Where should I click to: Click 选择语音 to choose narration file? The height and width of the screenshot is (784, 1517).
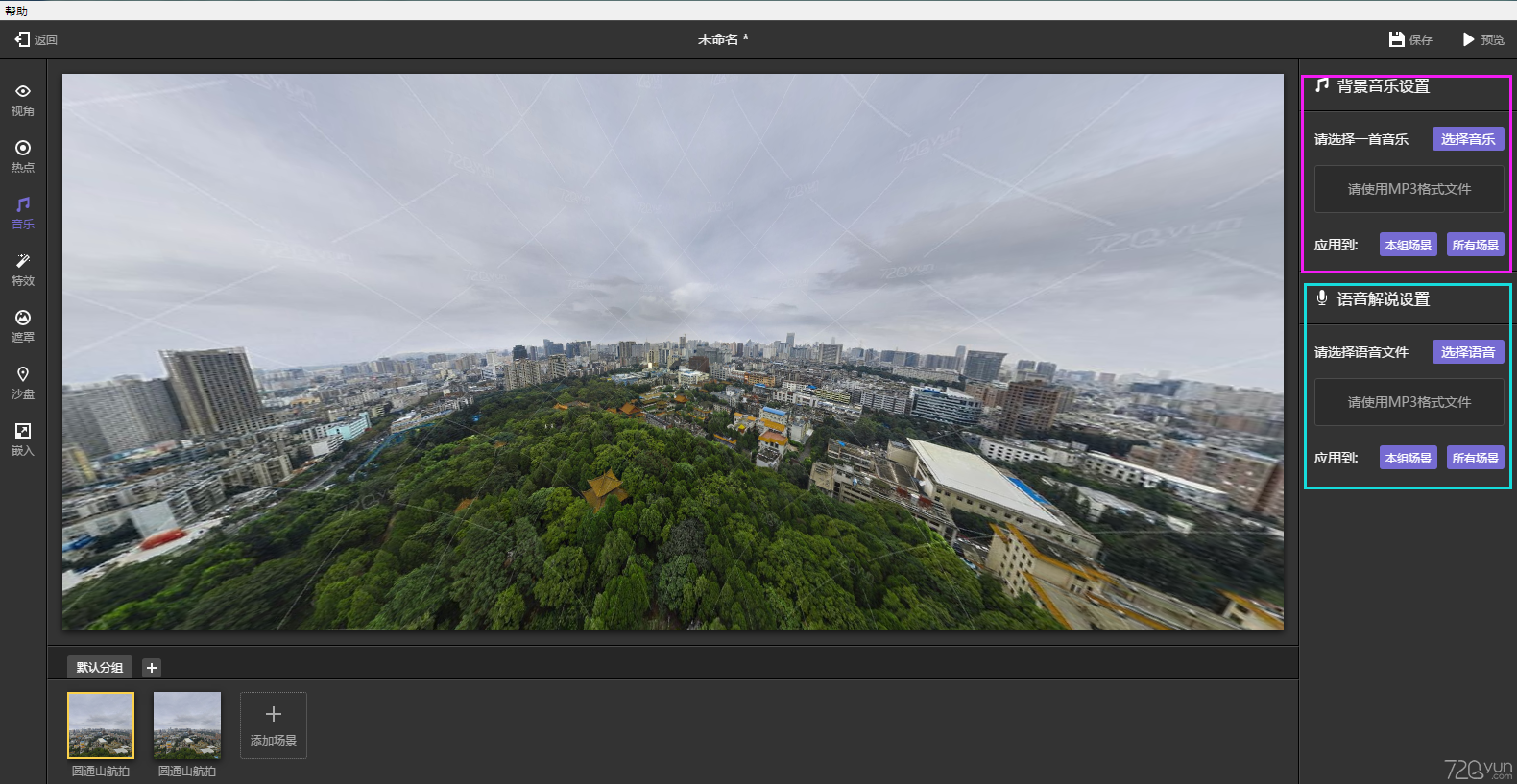1467,352
